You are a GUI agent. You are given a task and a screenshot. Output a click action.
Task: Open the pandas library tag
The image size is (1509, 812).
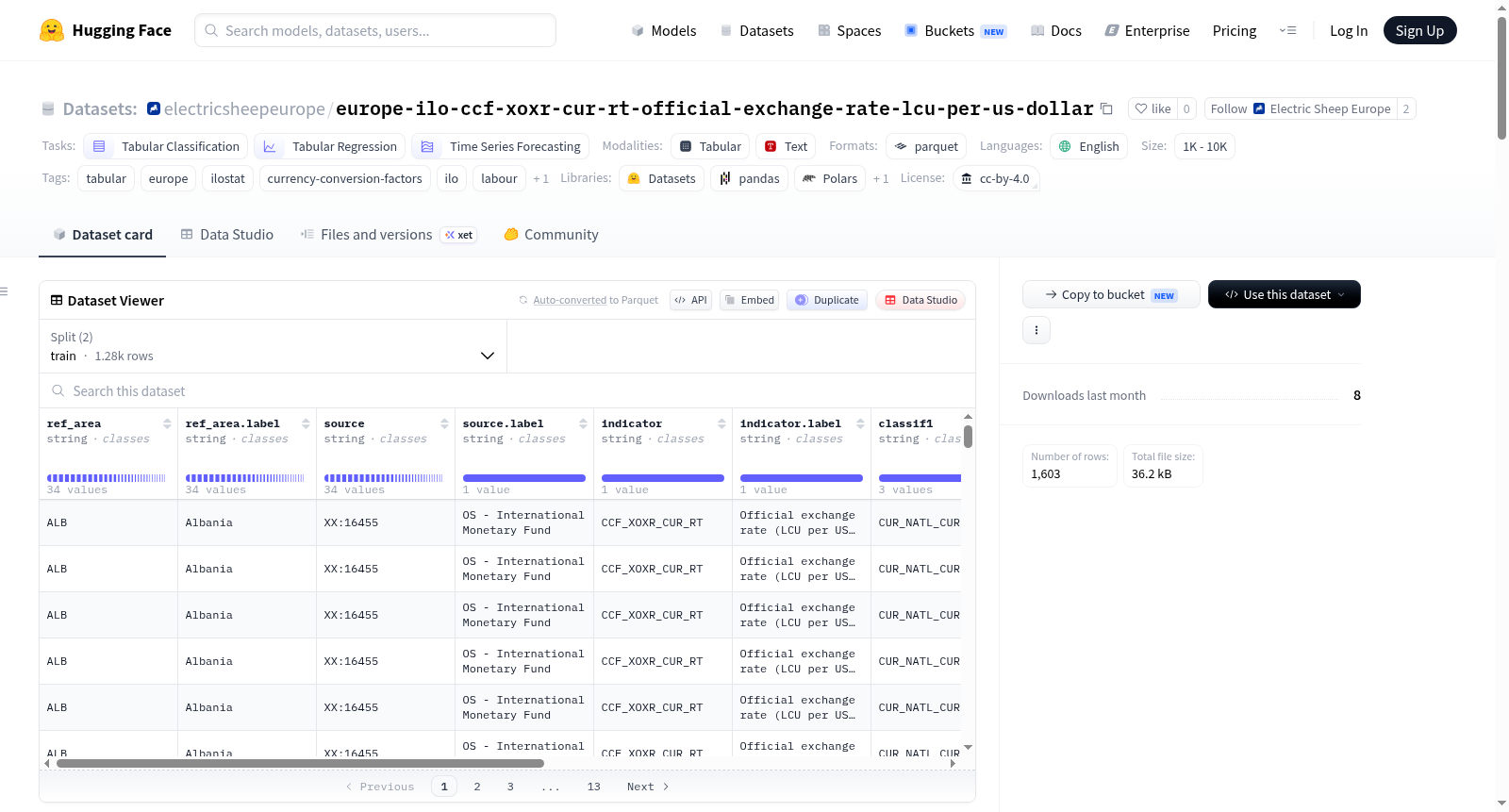pyautogui.click(x=750, y=178)
